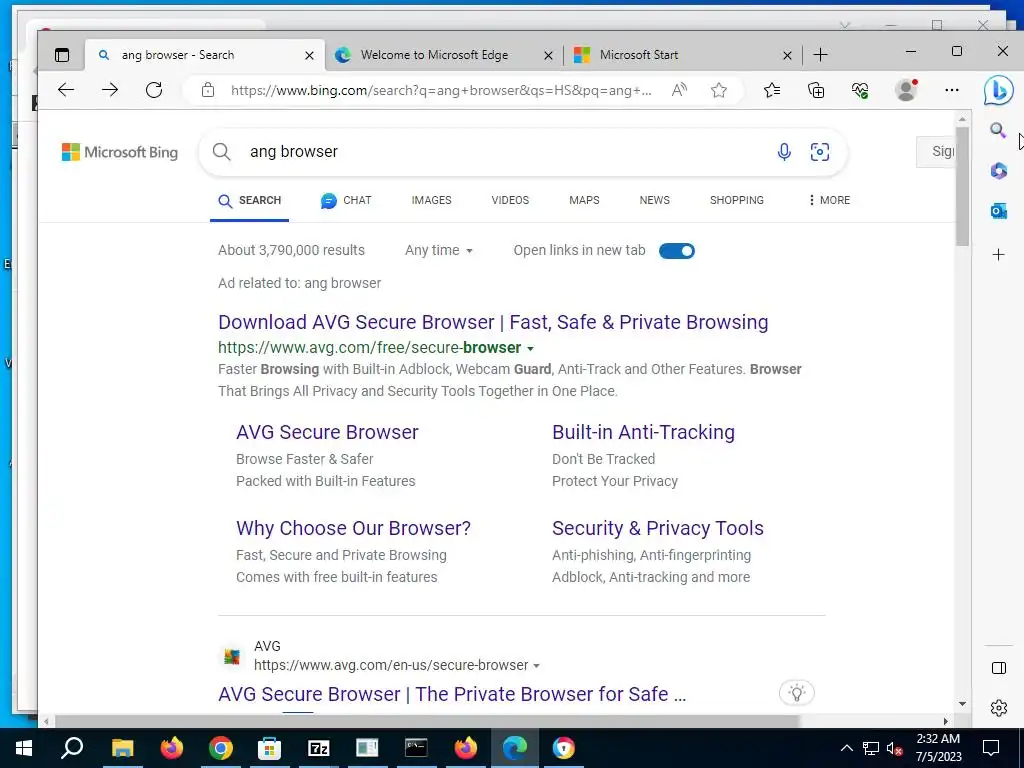This screenshot has width=1024, height=768.
Task: Hide the sidebar panel icon
Action: 999,668
